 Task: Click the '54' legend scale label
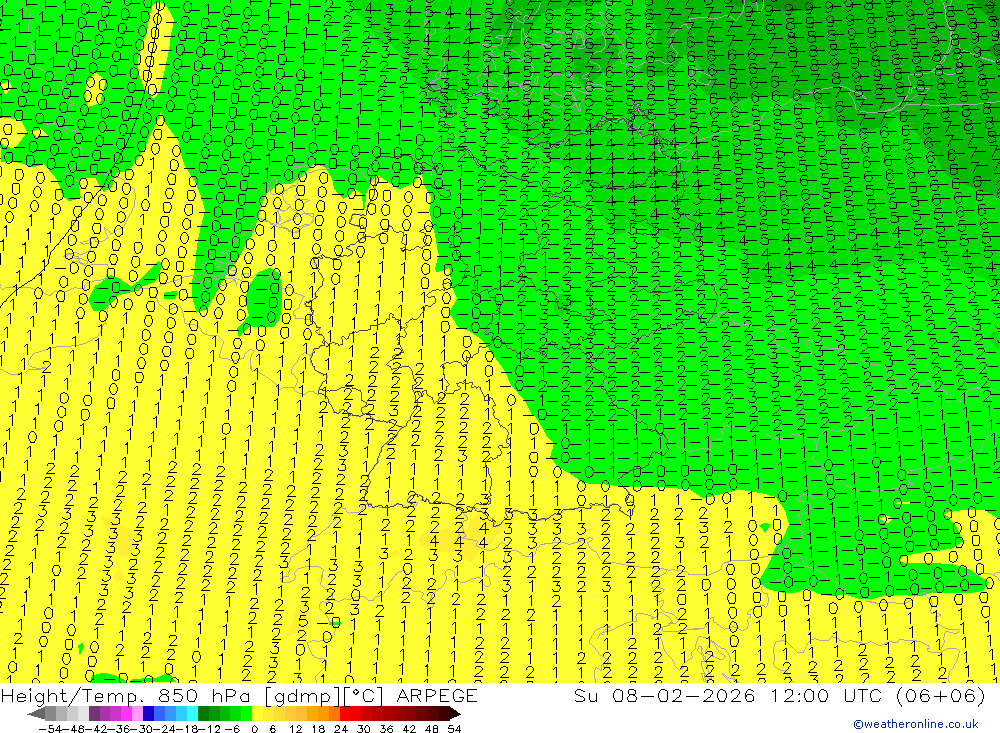coord(454,729)
